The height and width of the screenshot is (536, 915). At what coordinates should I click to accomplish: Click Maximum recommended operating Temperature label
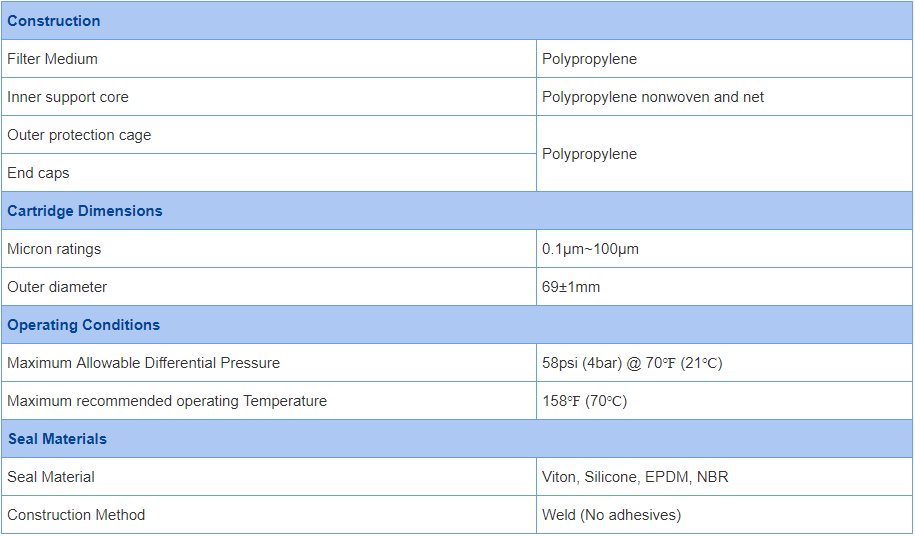(167, 401)
